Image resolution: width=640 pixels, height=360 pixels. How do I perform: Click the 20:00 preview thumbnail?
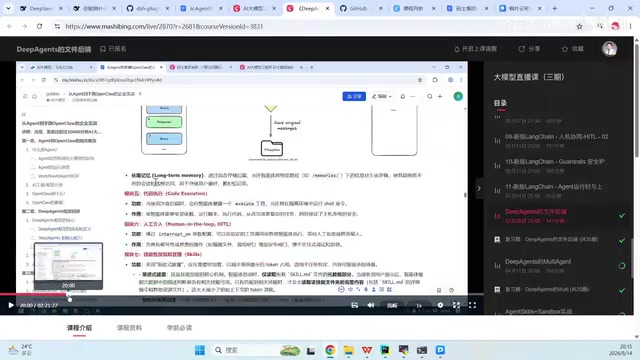click(x=69, y=266)
